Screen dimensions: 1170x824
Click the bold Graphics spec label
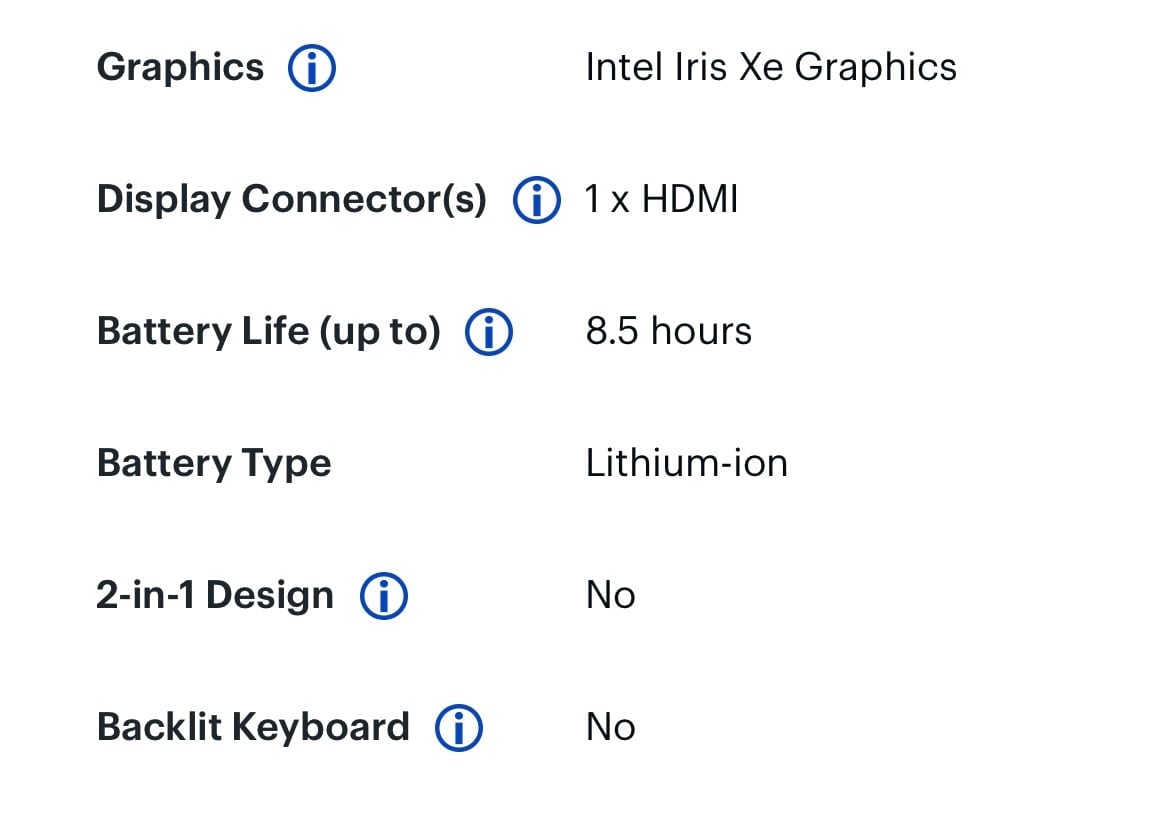pyautogui.click(x=181, y=69)
